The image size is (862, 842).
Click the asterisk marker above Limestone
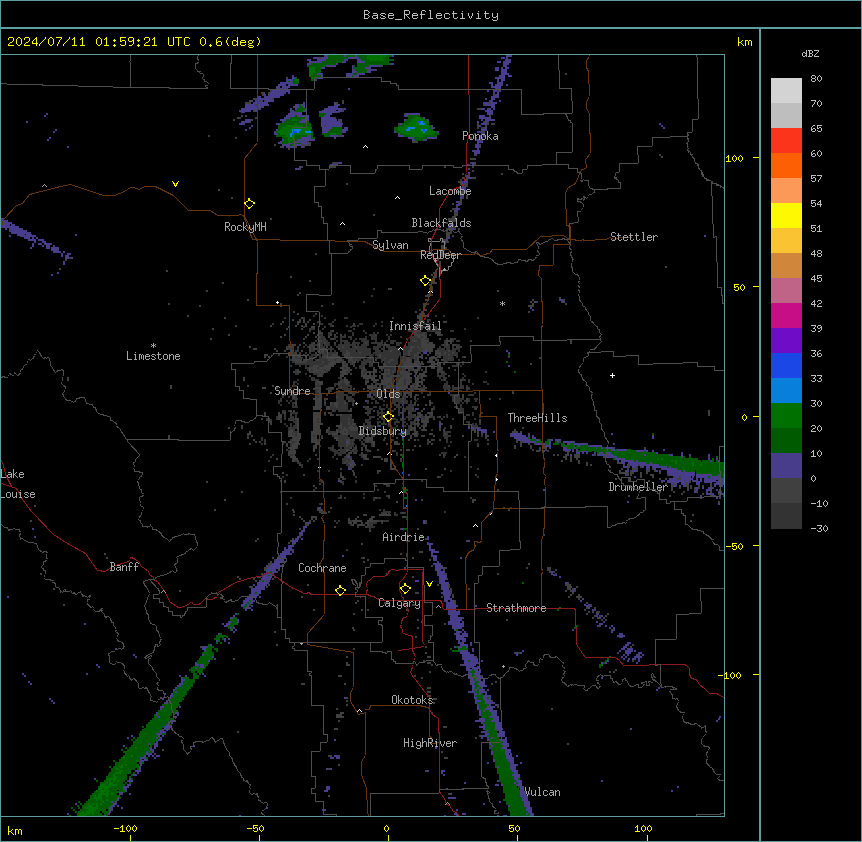(x=153, y=346)
